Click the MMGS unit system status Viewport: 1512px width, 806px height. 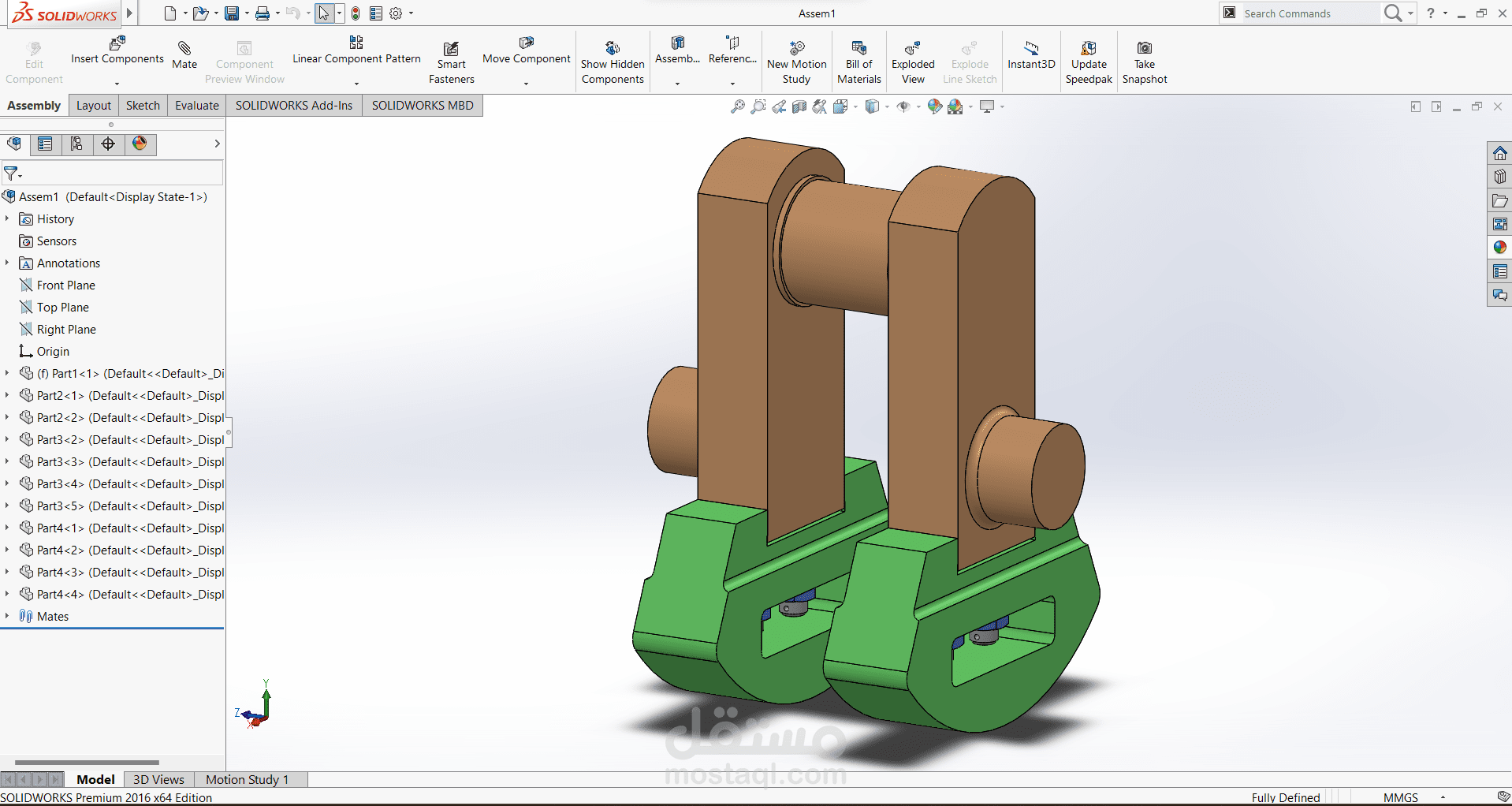click(x=1400, y=797)
